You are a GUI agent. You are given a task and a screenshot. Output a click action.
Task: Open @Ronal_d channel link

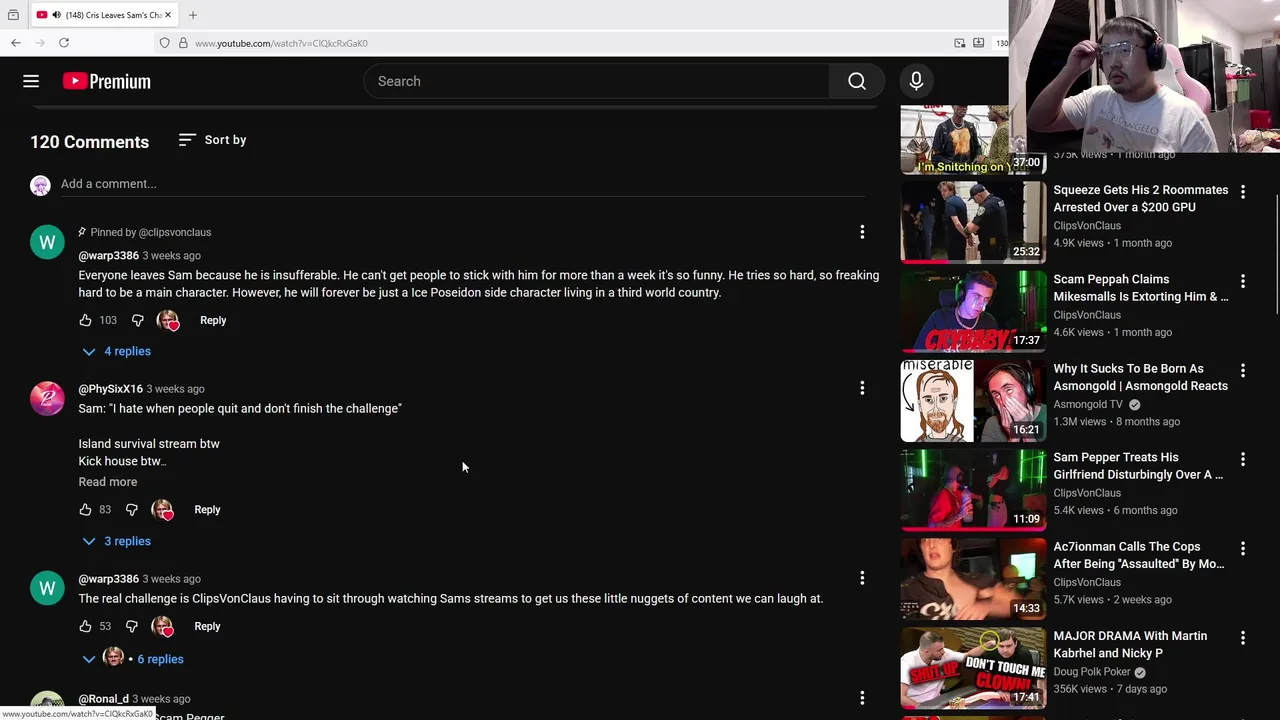click(104, 699)
